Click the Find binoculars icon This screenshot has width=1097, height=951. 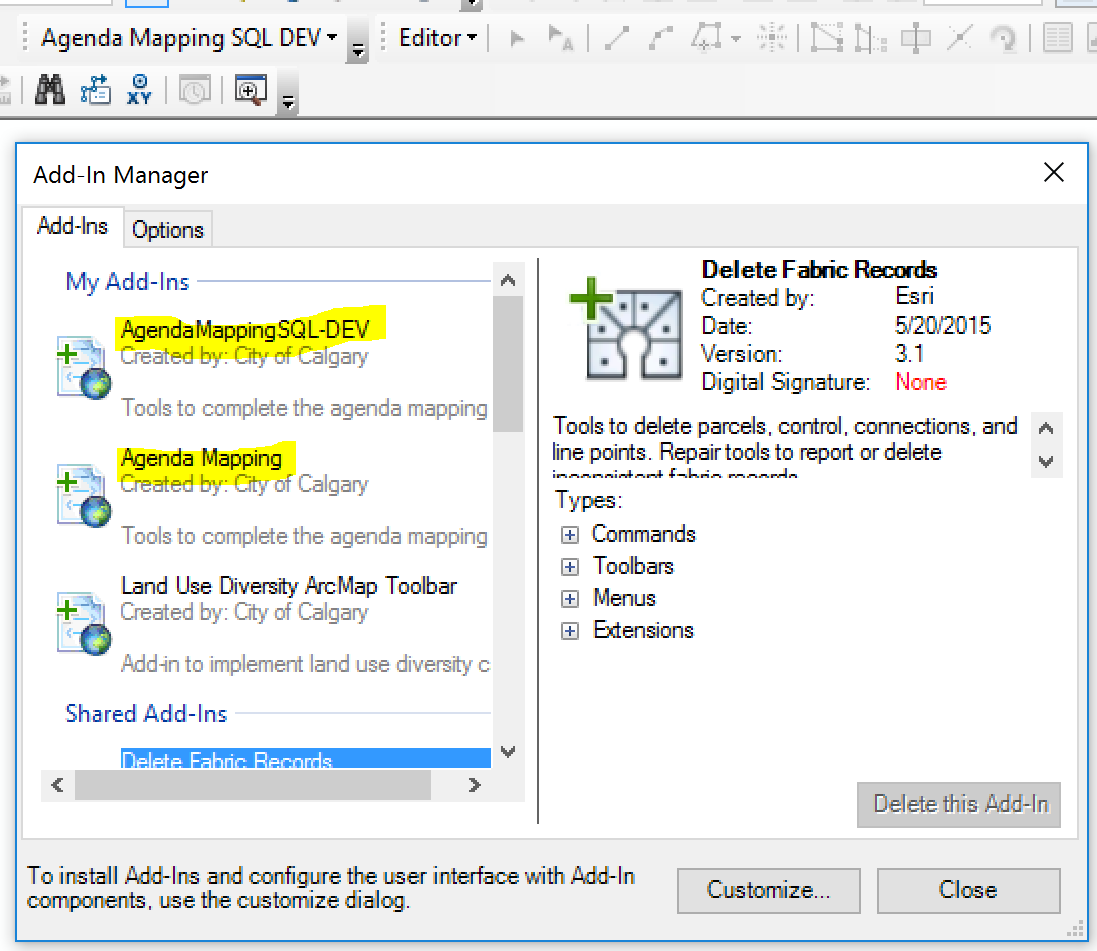point(50,90)
